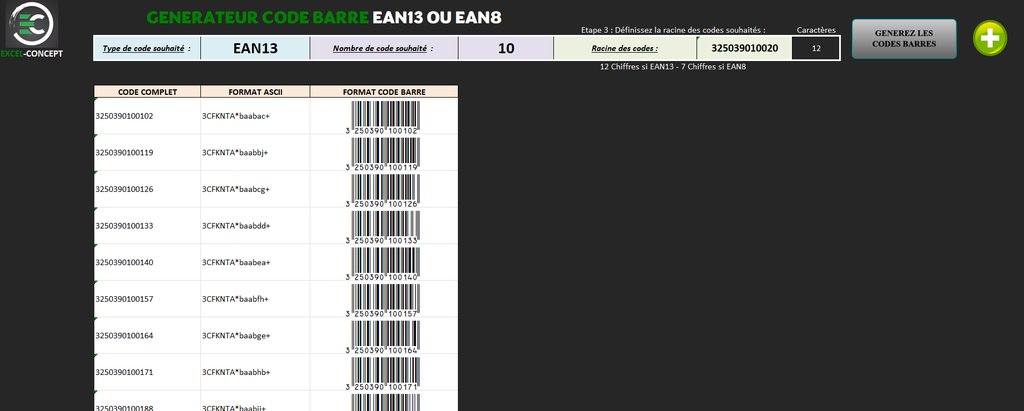Click the 'Caractères' label

click(x=816, y=30)
